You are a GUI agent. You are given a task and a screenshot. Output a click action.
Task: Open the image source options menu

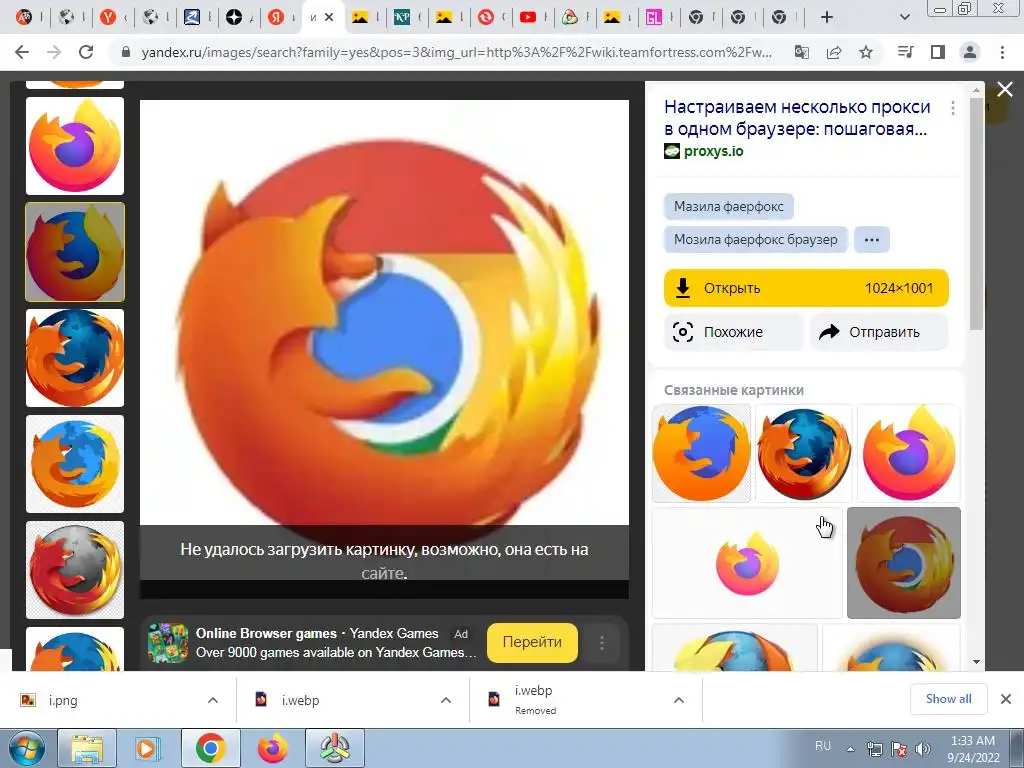(953, 108)
